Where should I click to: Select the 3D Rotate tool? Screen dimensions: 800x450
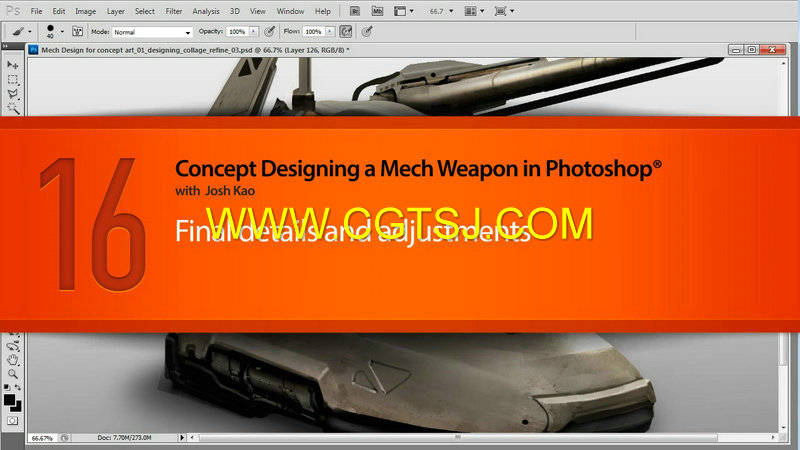13,346
